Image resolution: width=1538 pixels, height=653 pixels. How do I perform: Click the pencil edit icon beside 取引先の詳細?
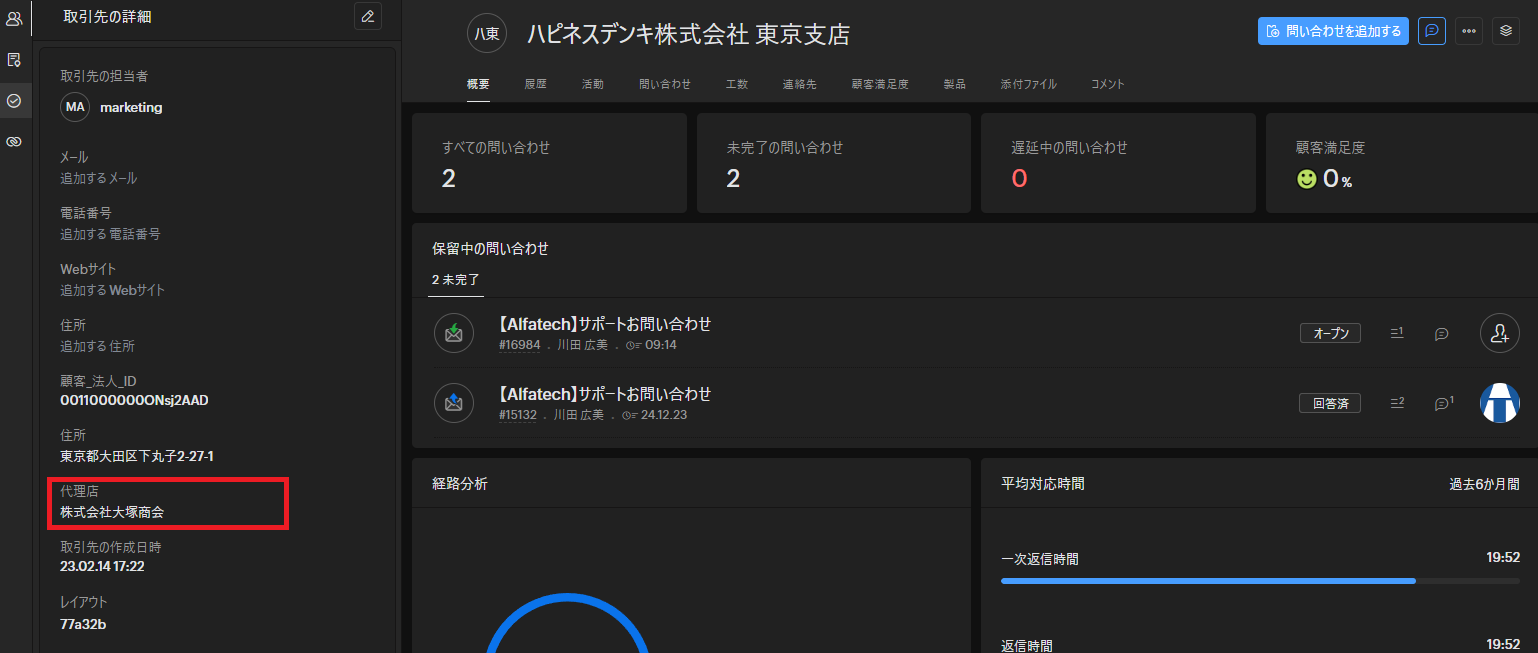point(368,16)
